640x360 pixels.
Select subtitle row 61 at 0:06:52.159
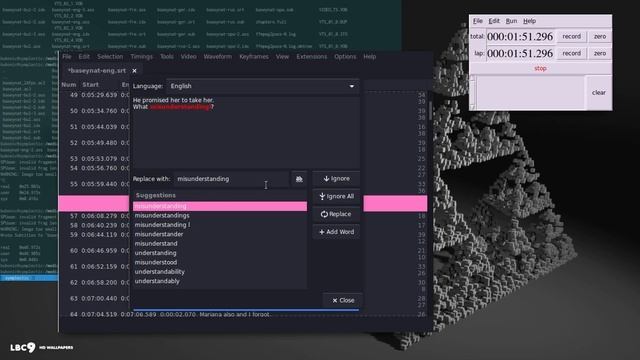point(95,267)
